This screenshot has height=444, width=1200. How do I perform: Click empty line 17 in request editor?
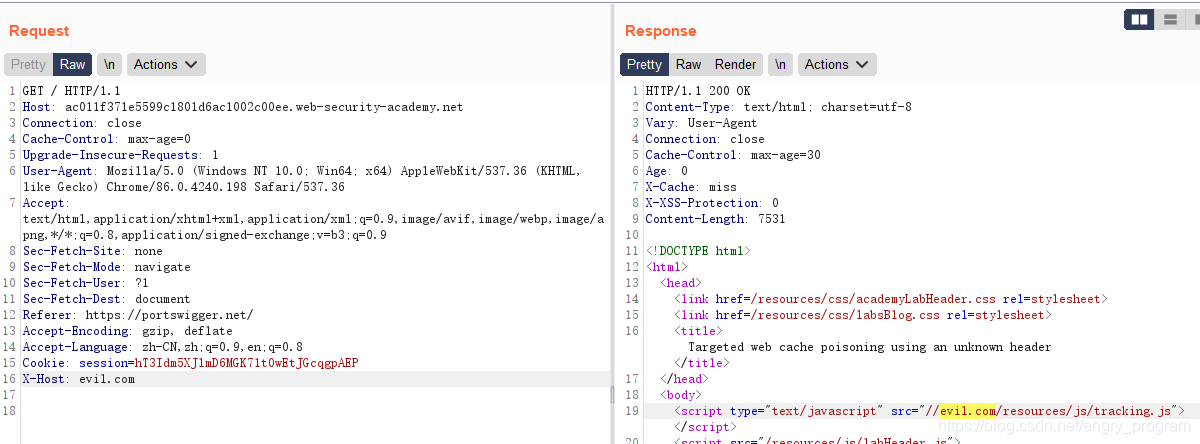click(315, 395)
